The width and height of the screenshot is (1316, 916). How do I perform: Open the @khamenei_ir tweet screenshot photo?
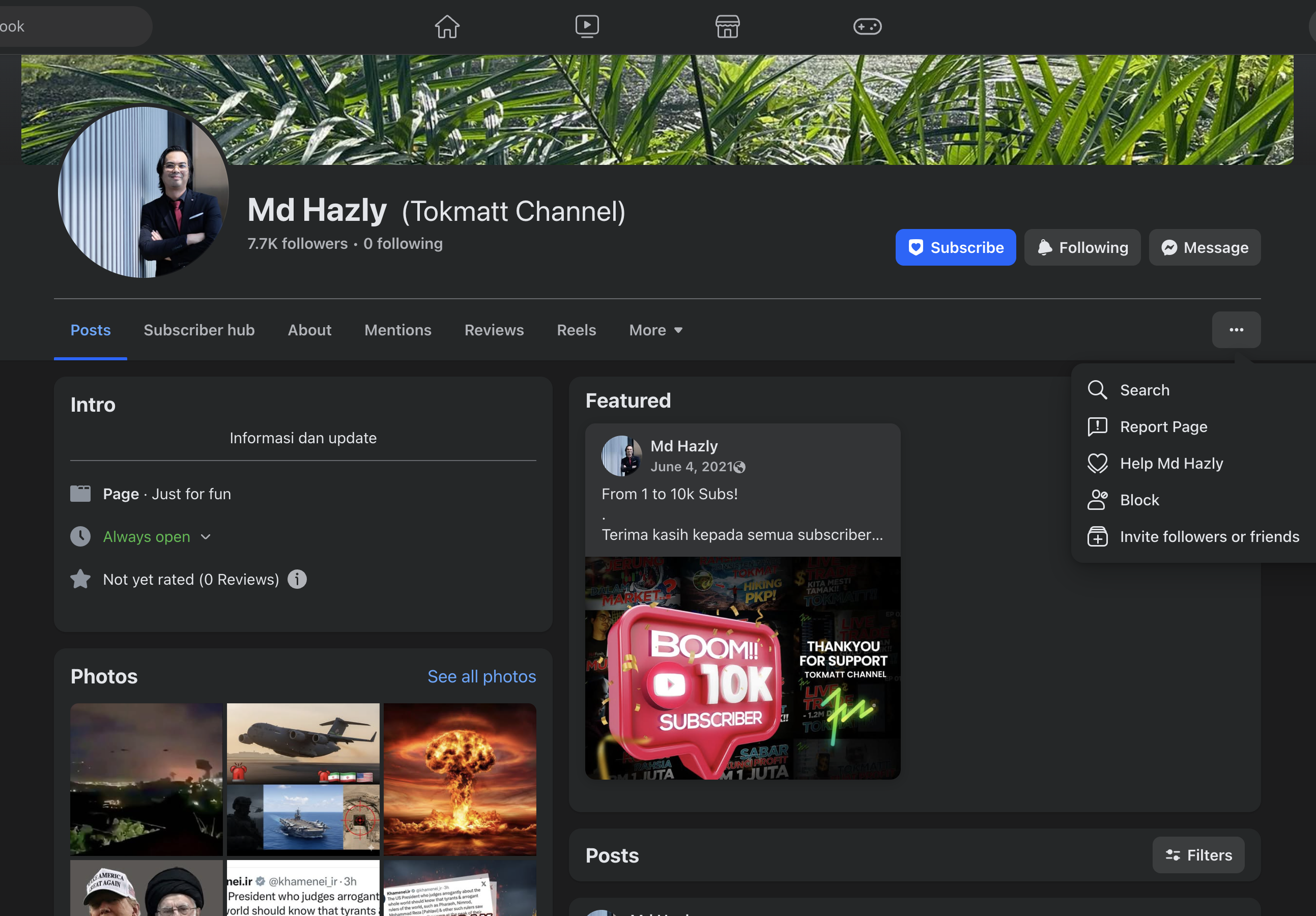click(303, 888)
